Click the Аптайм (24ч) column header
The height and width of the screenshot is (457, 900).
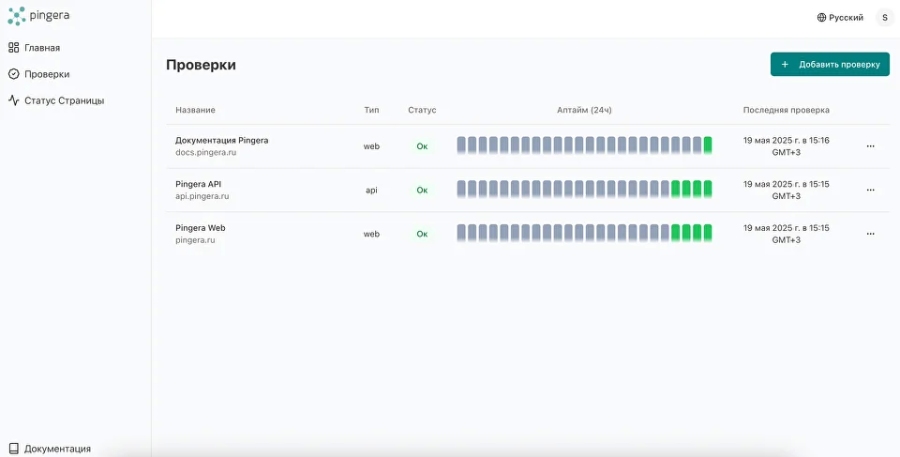click(x=584, y=110)
